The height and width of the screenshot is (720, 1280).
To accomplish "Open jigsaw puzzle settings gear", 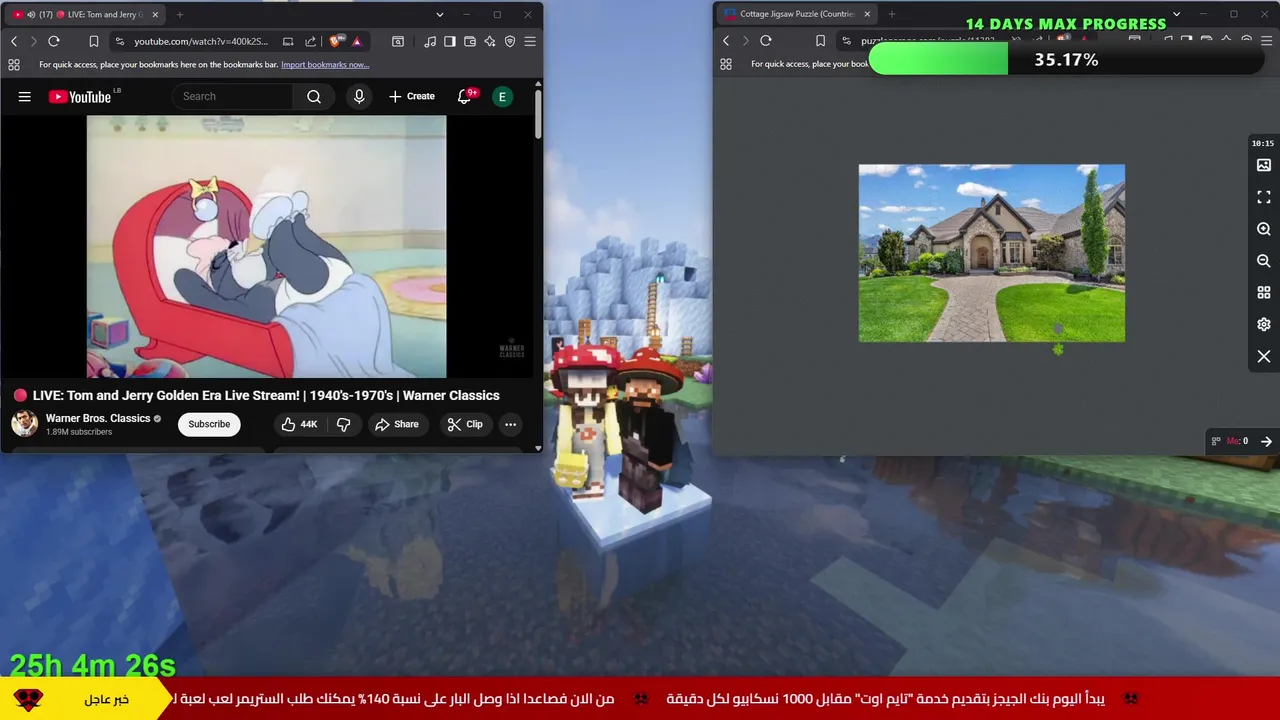I will 1264,324.
